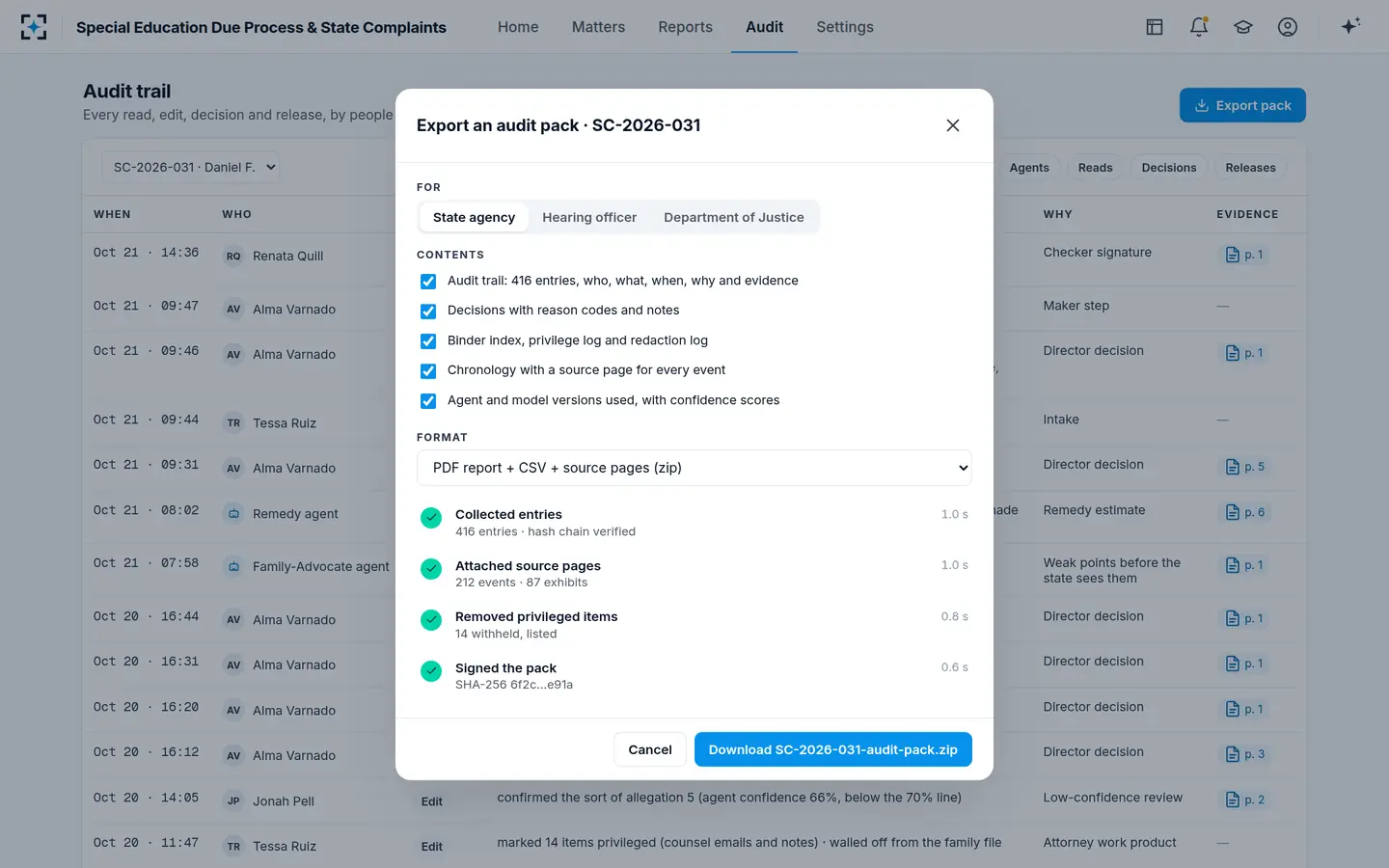Uncheck Agent and model versions checkbox

click(428, 401)
